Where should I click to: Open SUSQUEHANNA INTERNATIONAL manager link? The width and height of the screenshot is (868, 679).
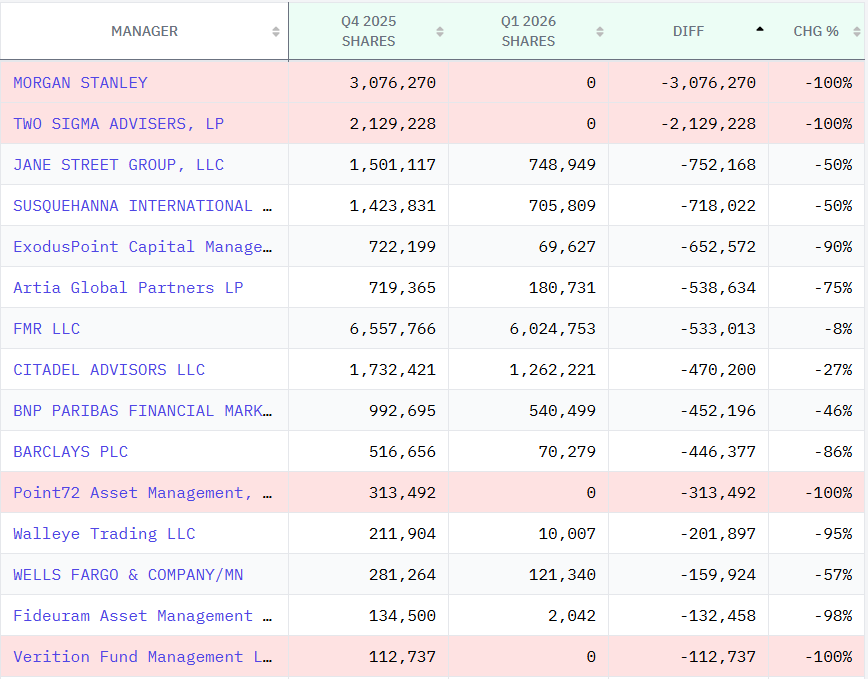(x=143, y=205)
